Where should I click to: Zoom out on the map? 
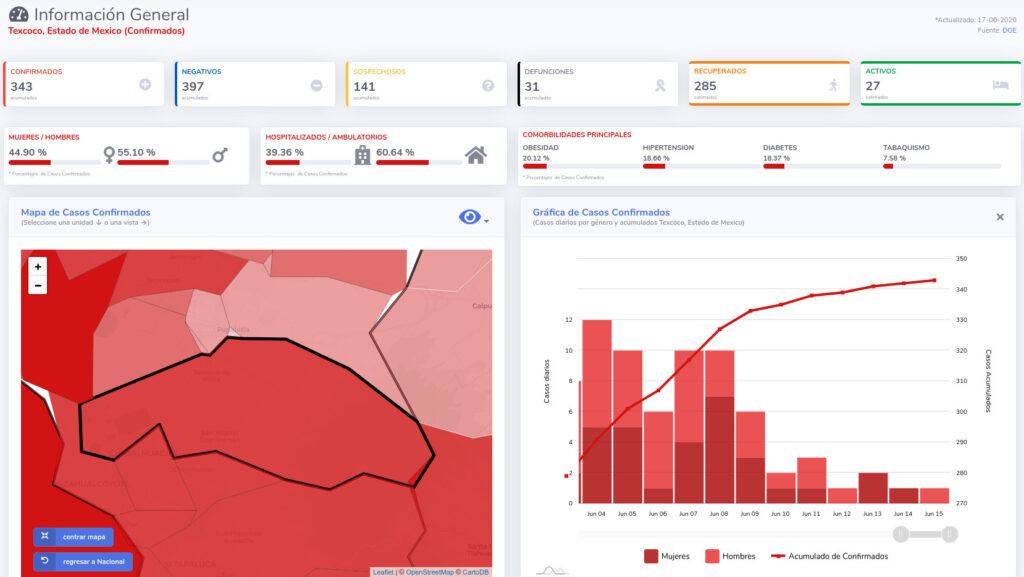click(x=38, y=286)
